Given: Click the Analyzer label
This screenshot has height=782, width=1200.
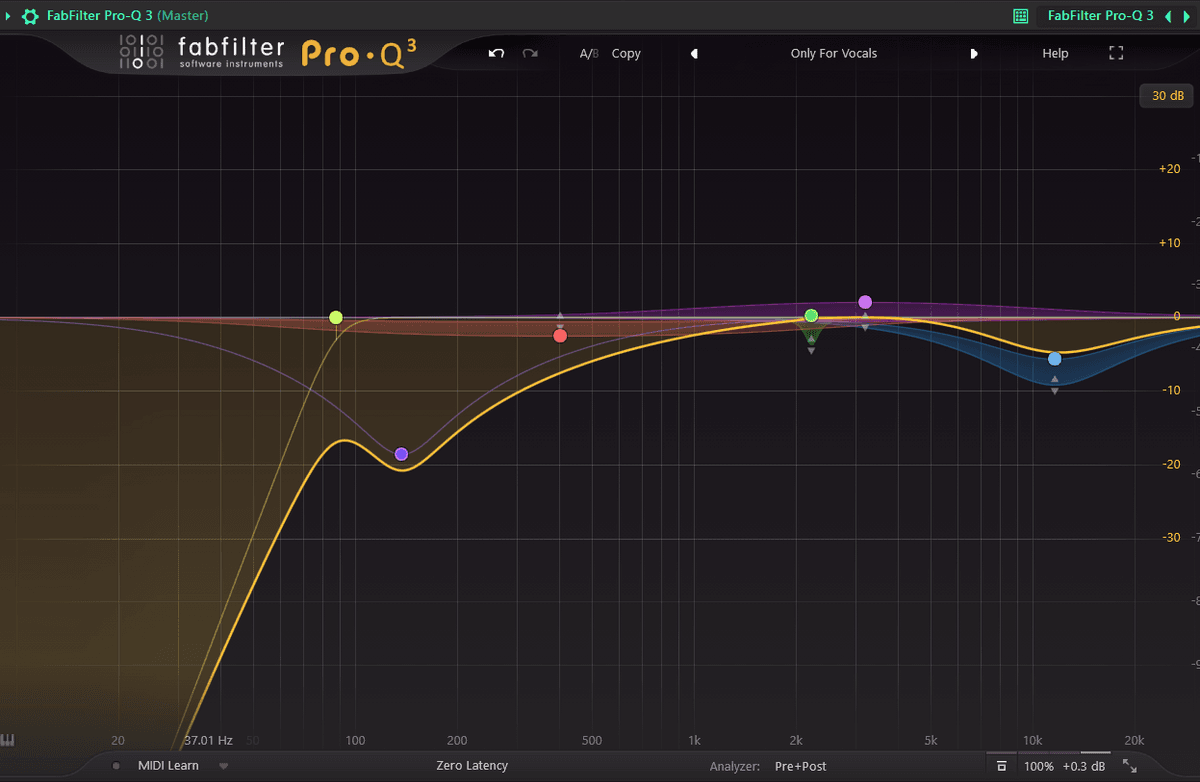Looking at the screenshot, I should 735,766.
